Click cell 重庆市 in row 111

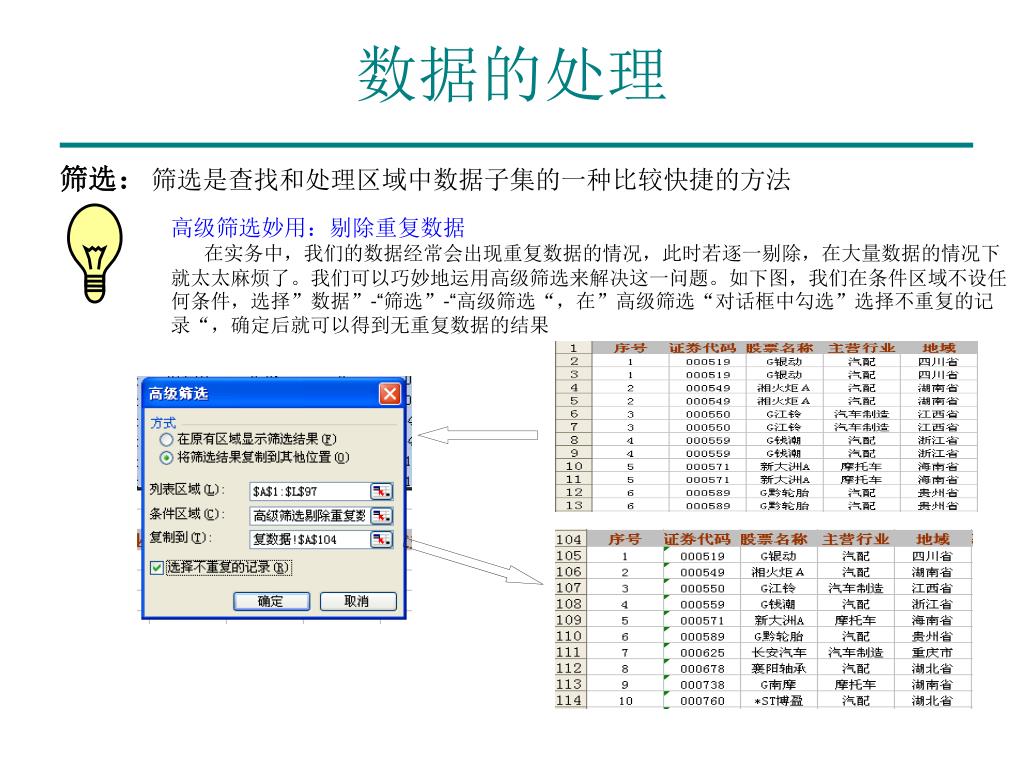(933, 652)
